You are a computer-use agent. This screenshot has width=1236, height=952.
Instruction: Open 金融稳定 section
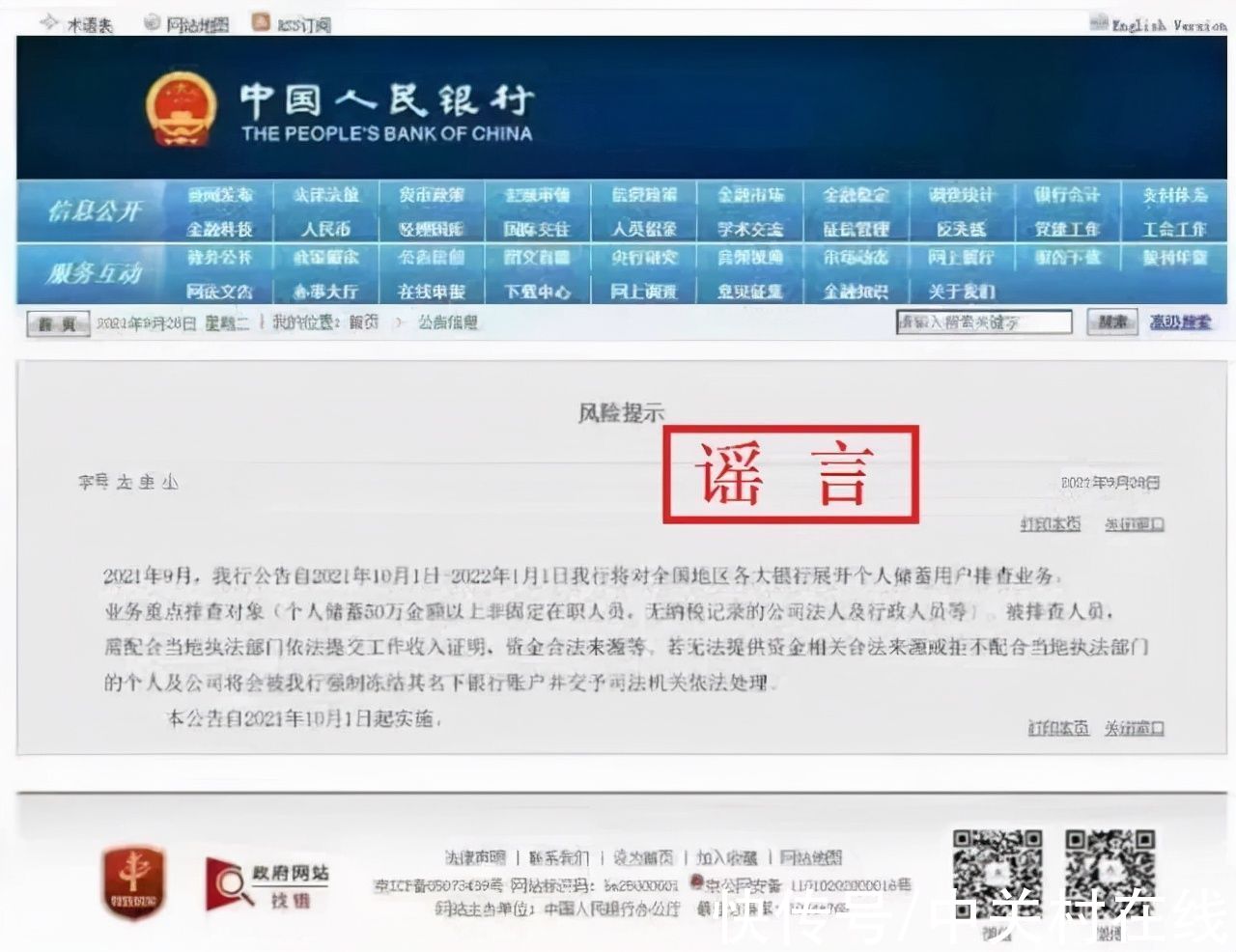click(x=856, y=195)
